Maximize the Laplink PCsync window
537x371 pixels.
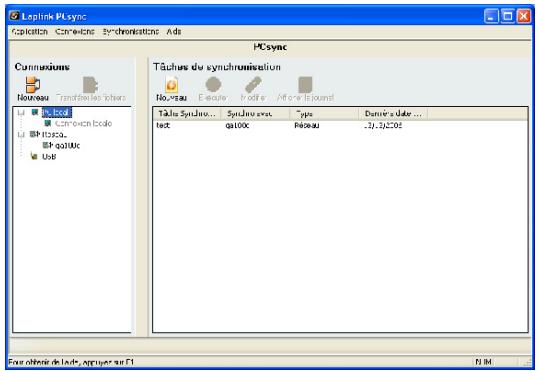[x=508, y=16]
